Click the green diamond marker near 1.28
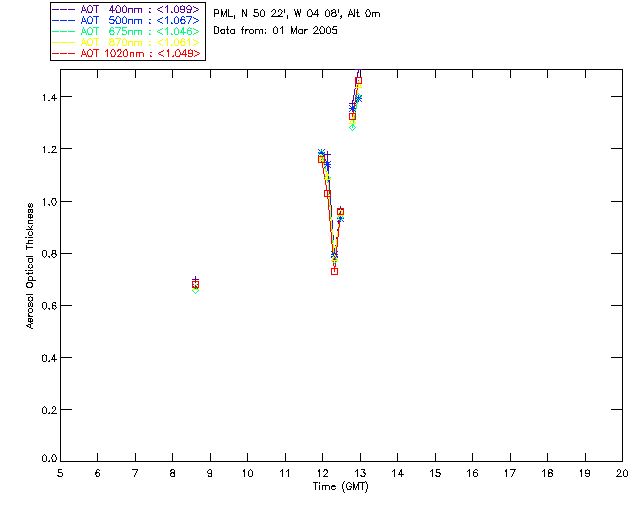Screen dimensions: 640x512 353,127
